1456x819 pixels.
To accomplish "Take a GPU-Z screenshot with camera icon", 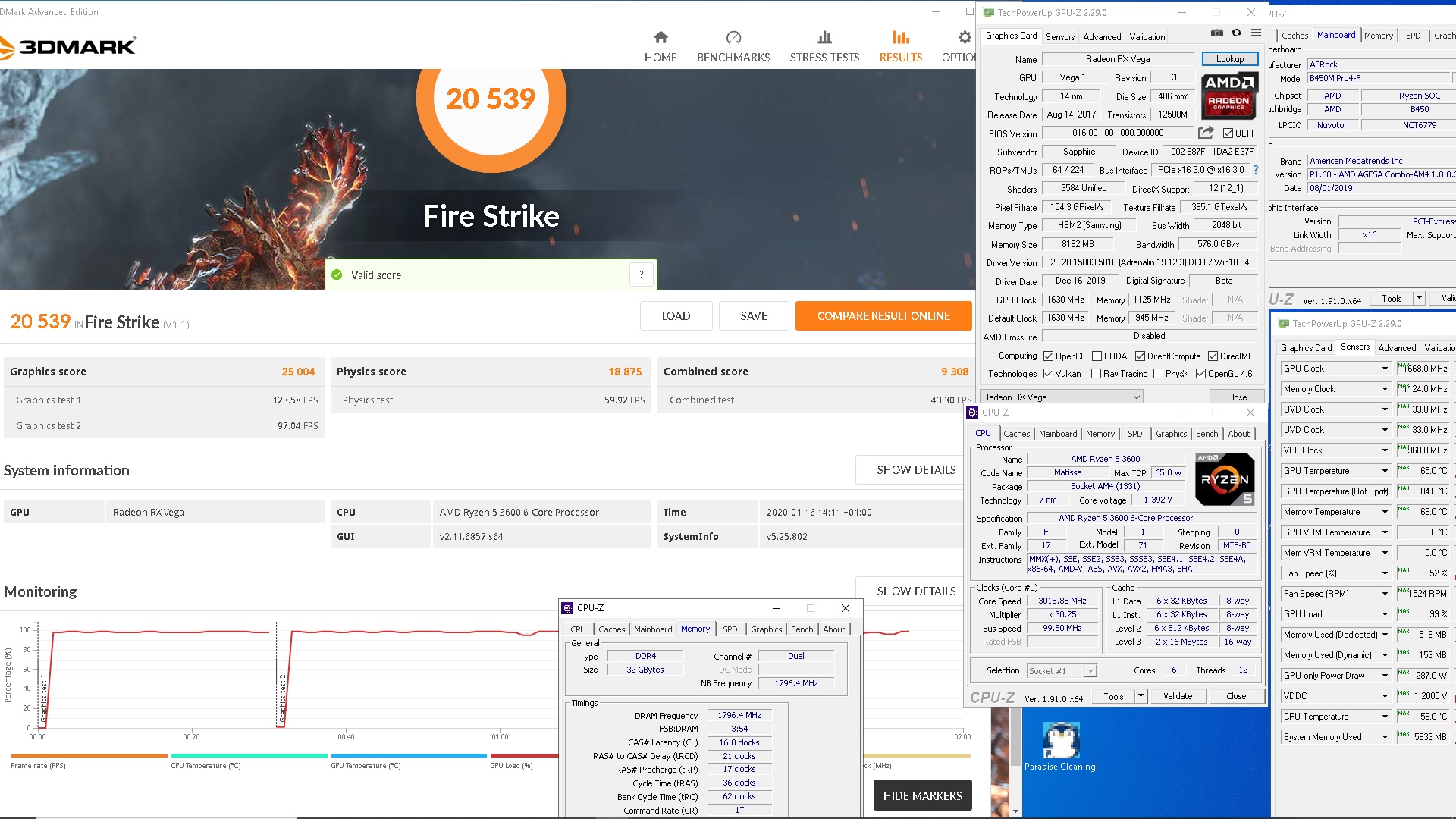I will (1216, 33).
